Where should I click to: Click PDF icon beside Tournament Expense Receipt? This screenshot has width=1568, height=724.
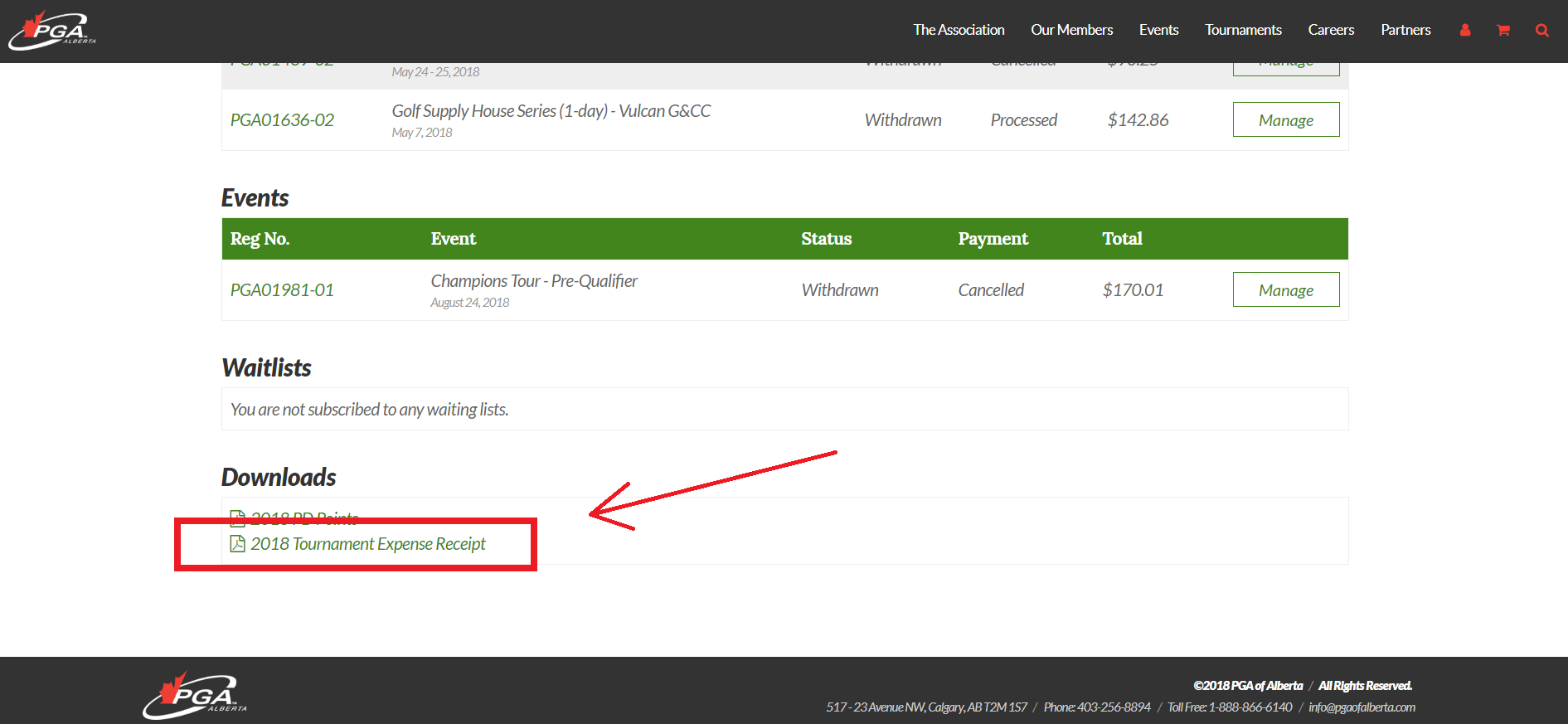pyautogui.click(x=238, y=544)
